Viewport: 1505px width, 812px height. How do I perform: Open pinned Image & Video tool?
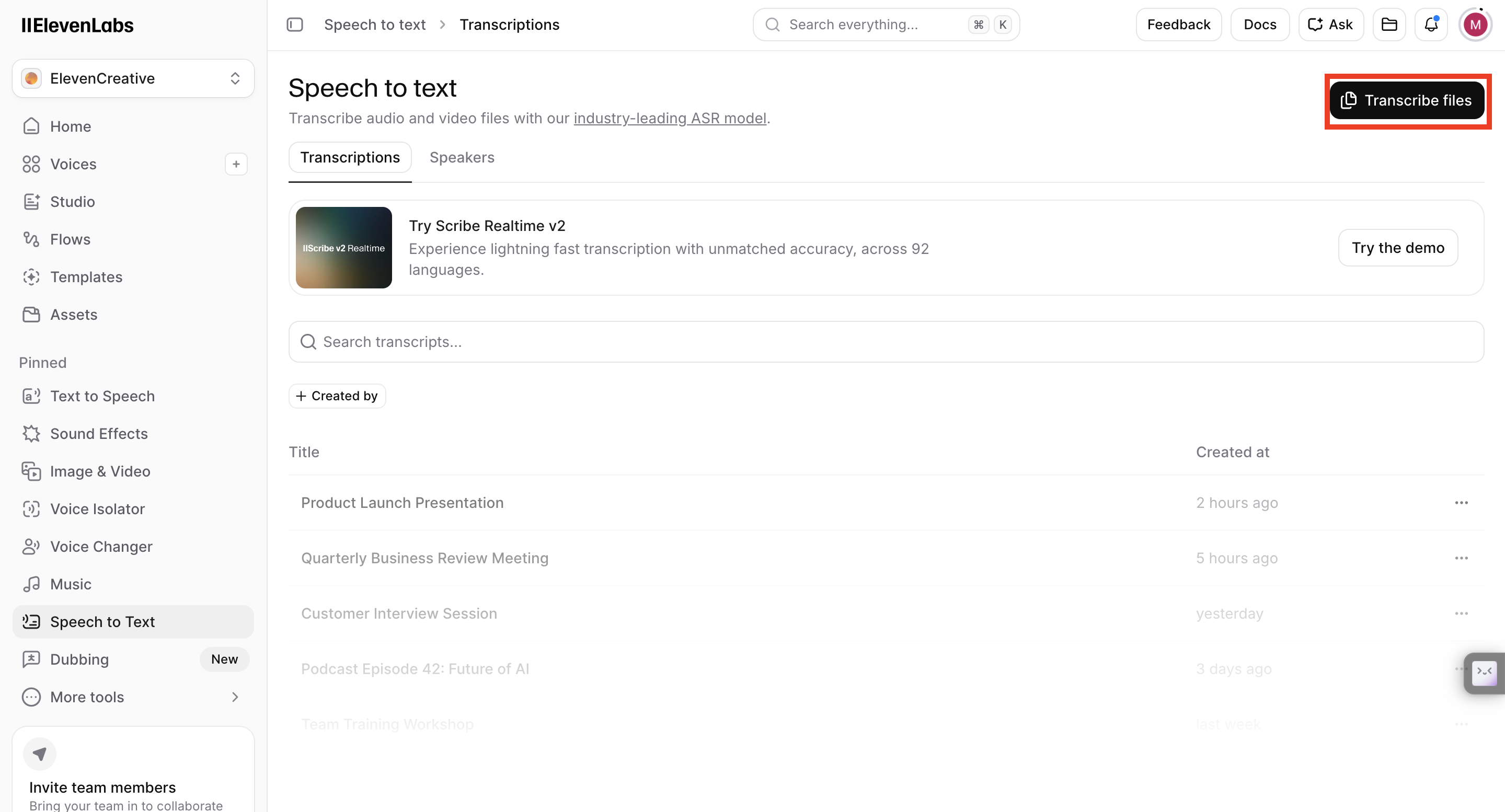click(x=133, y=471)
